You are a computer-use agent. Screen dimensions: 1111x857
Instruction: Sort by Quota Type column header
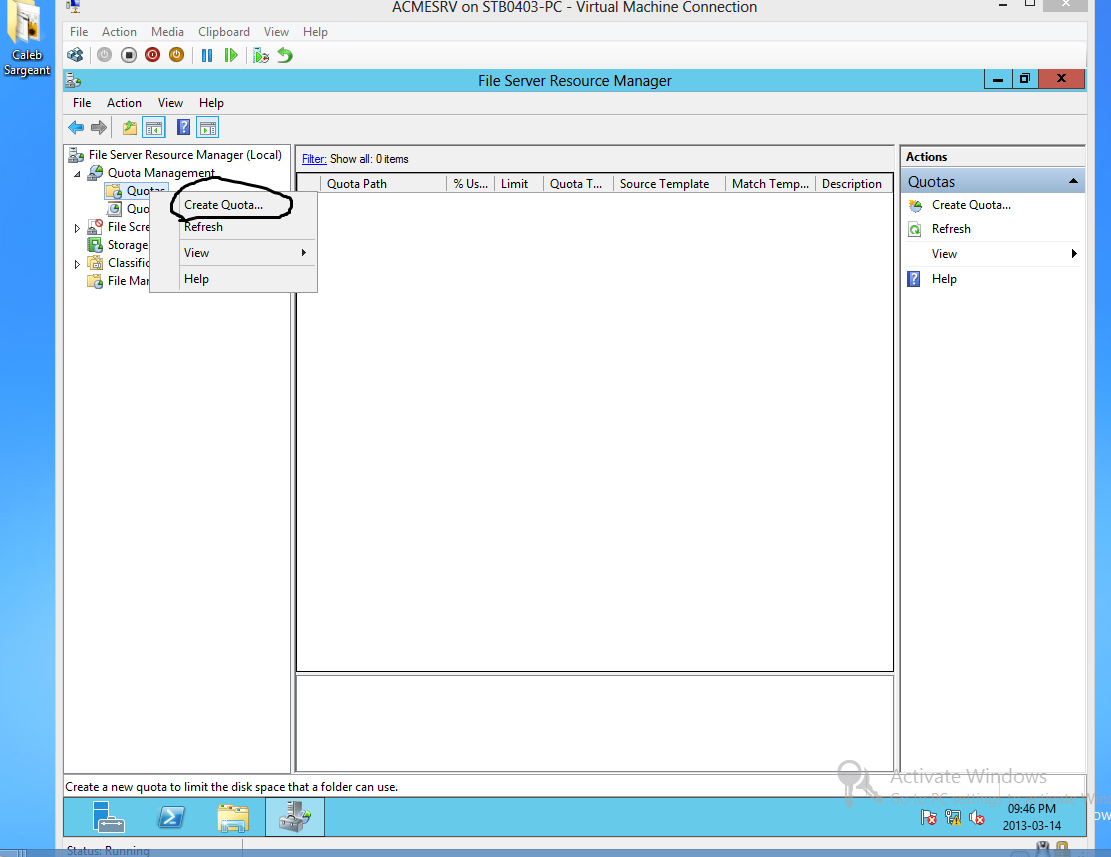click(x=578, y=183)
